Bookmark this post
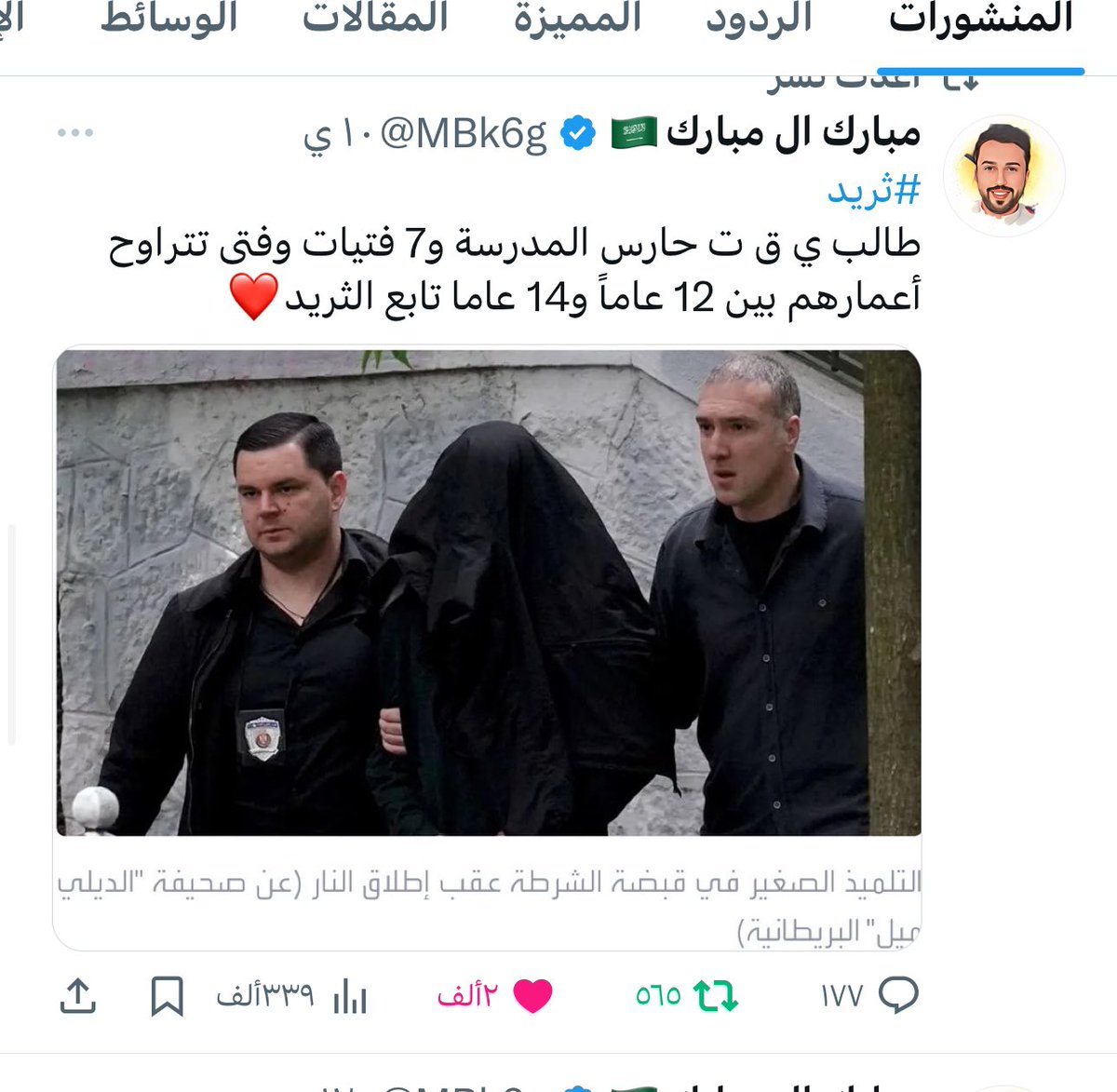Screen dimensions: 1117x1092 click(167, 996)
